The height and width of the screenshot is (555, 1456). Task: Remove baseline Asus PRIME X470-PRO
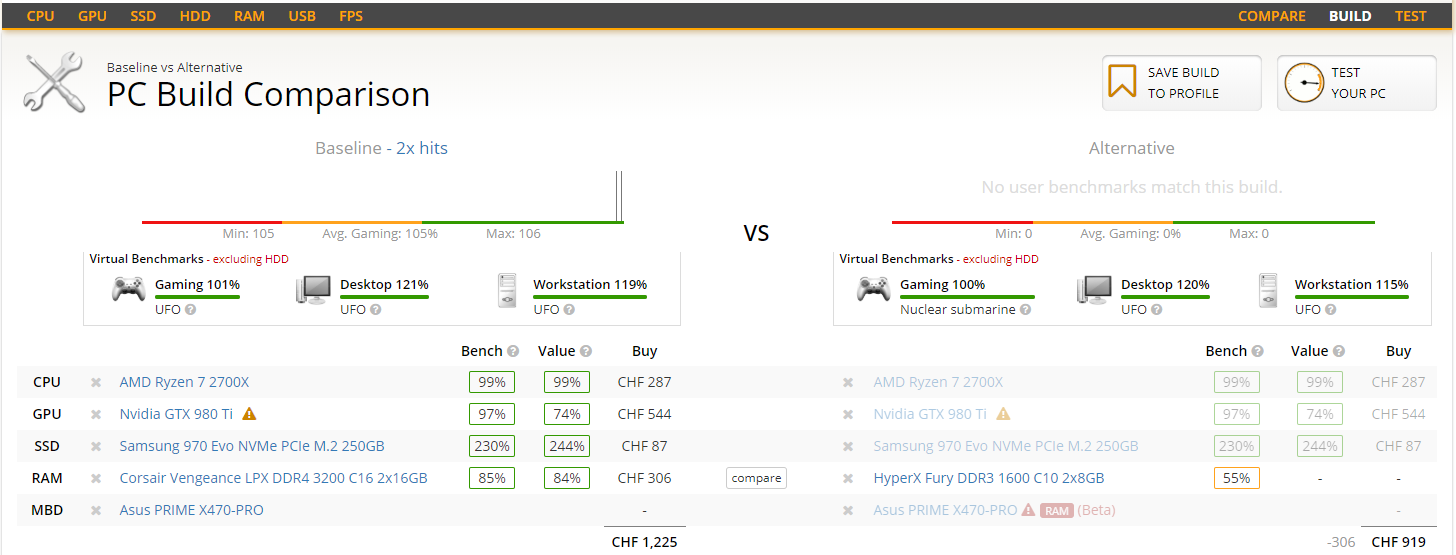point(96,511)
